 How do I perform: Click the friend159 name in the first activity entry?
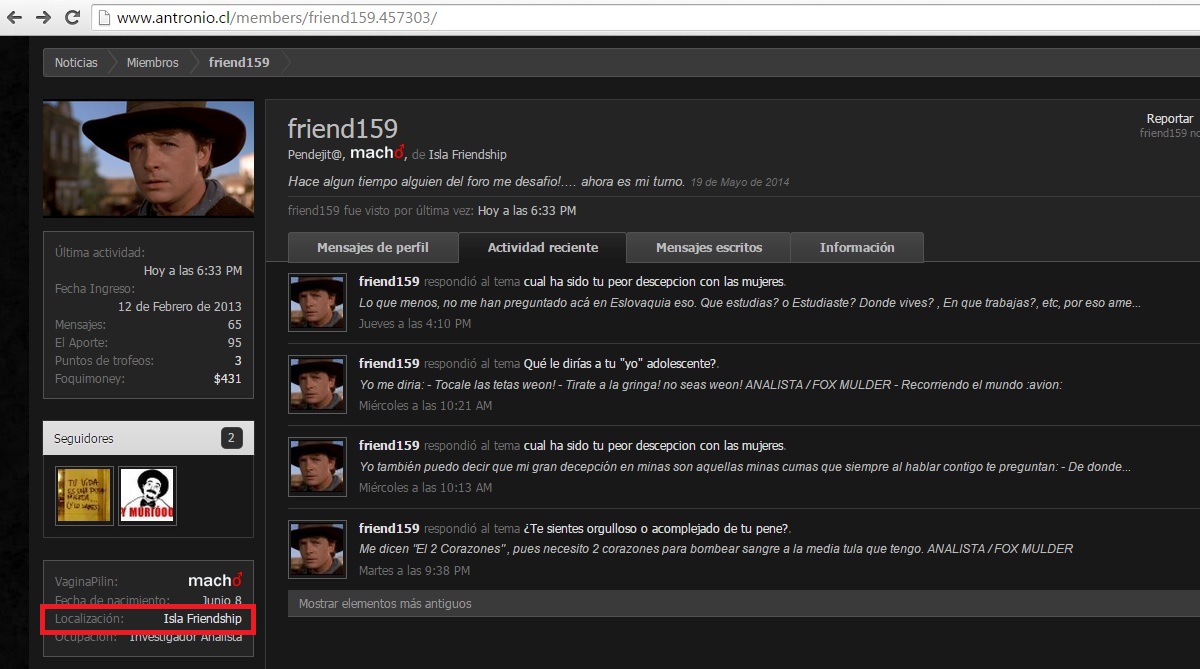click(x=389, y=281)
